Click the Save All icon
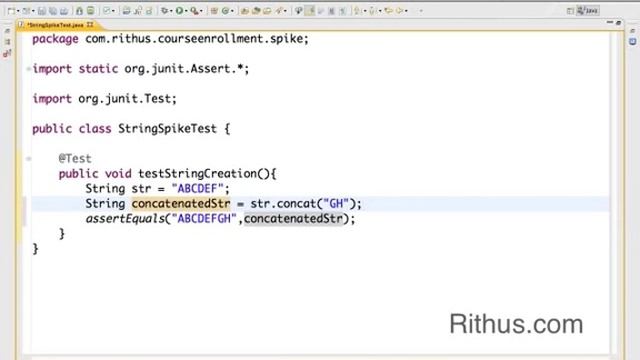Viewport: 640px width, 360px height. click(53, 11)
